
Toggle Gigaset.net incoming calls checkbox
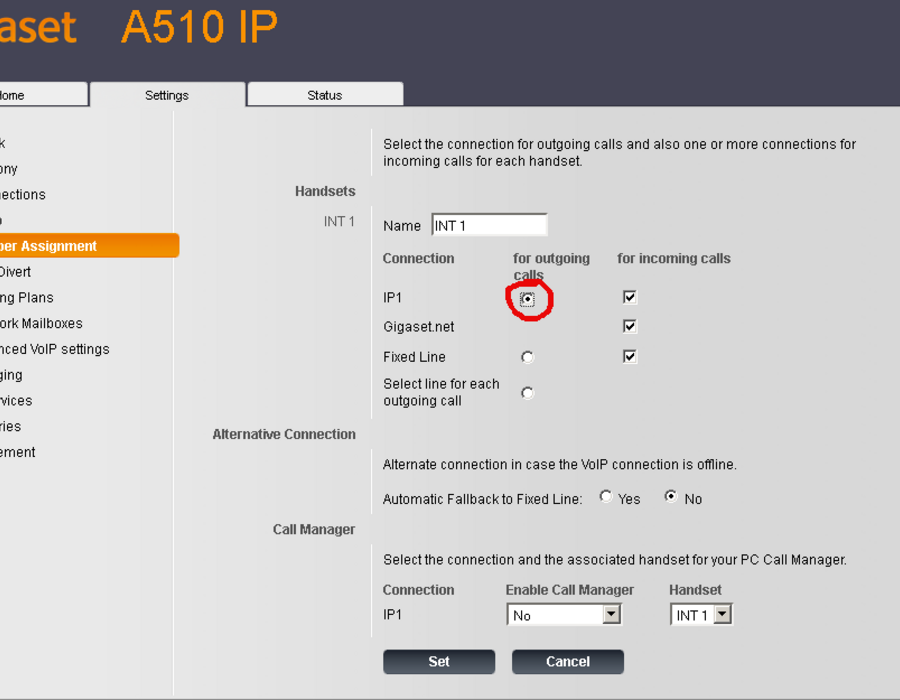click(x=630, y=326)
